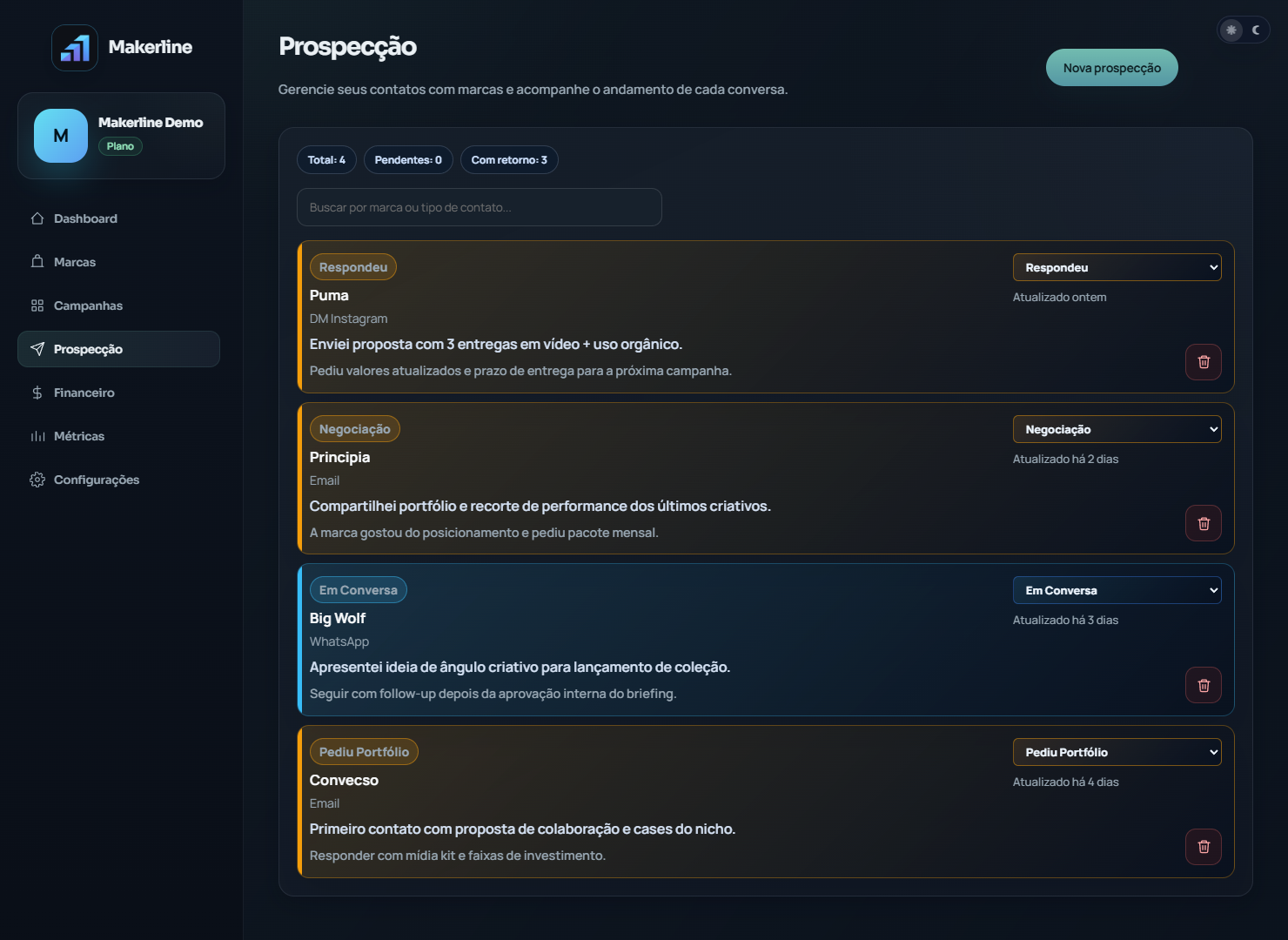The width and height of the screenshot is (1288, 940).
Task: Click the Em Conversa badge on Big Wolf
Action: (359, 590)
